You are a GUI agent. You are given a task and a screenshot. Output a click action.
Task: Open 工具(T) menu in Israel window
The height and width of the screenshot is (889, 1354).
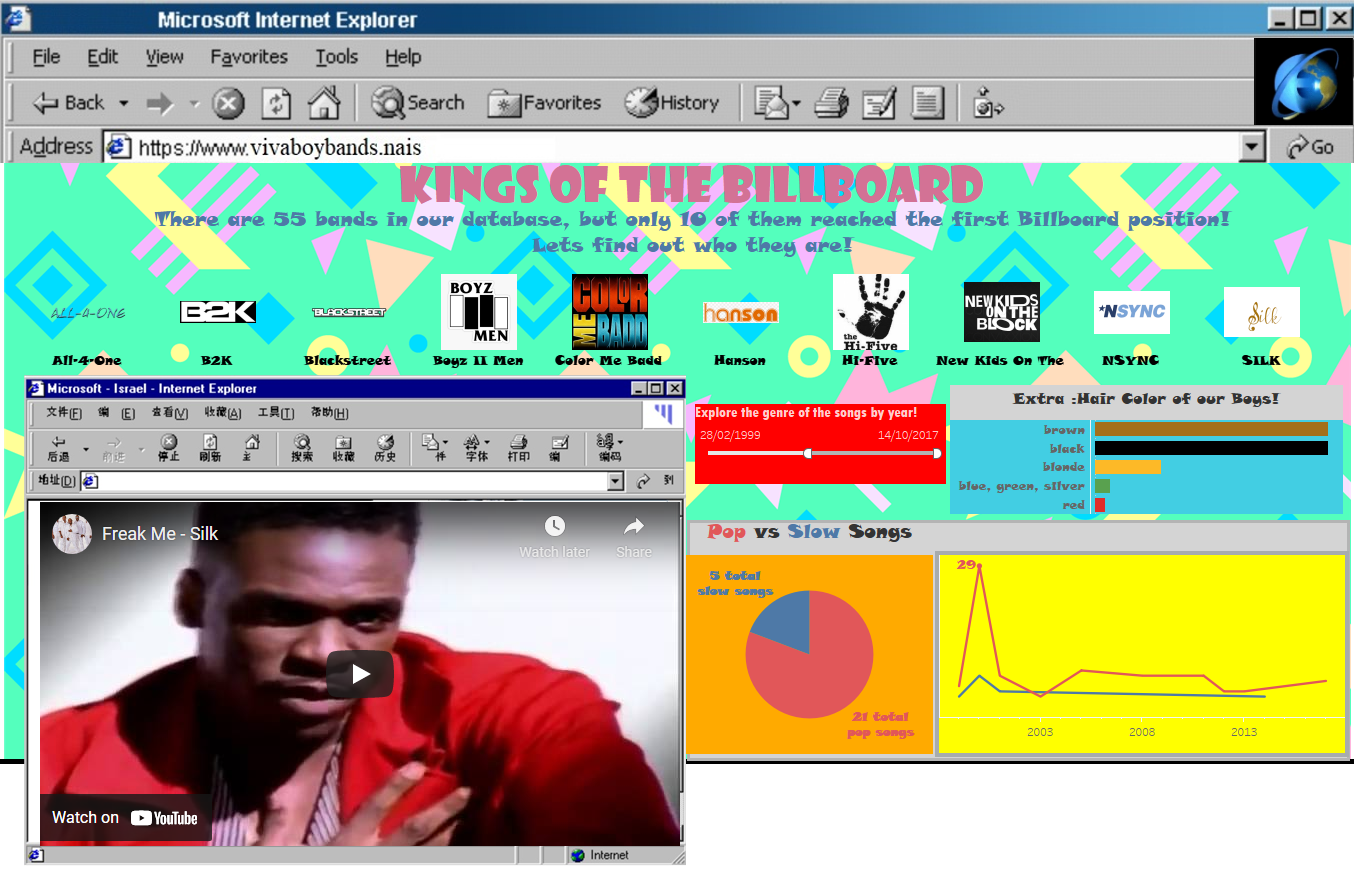click(276, 413)
